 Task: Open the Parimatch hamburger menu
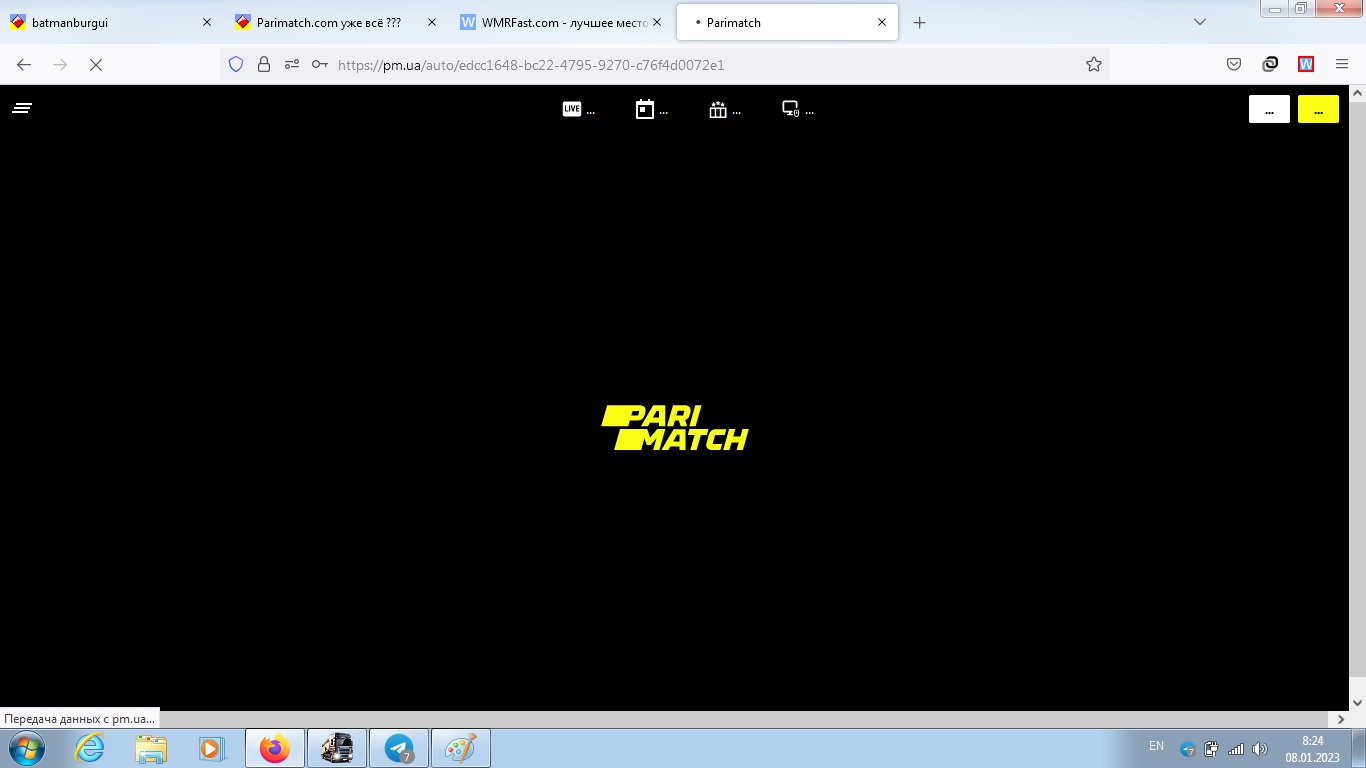tap(22, 108)
